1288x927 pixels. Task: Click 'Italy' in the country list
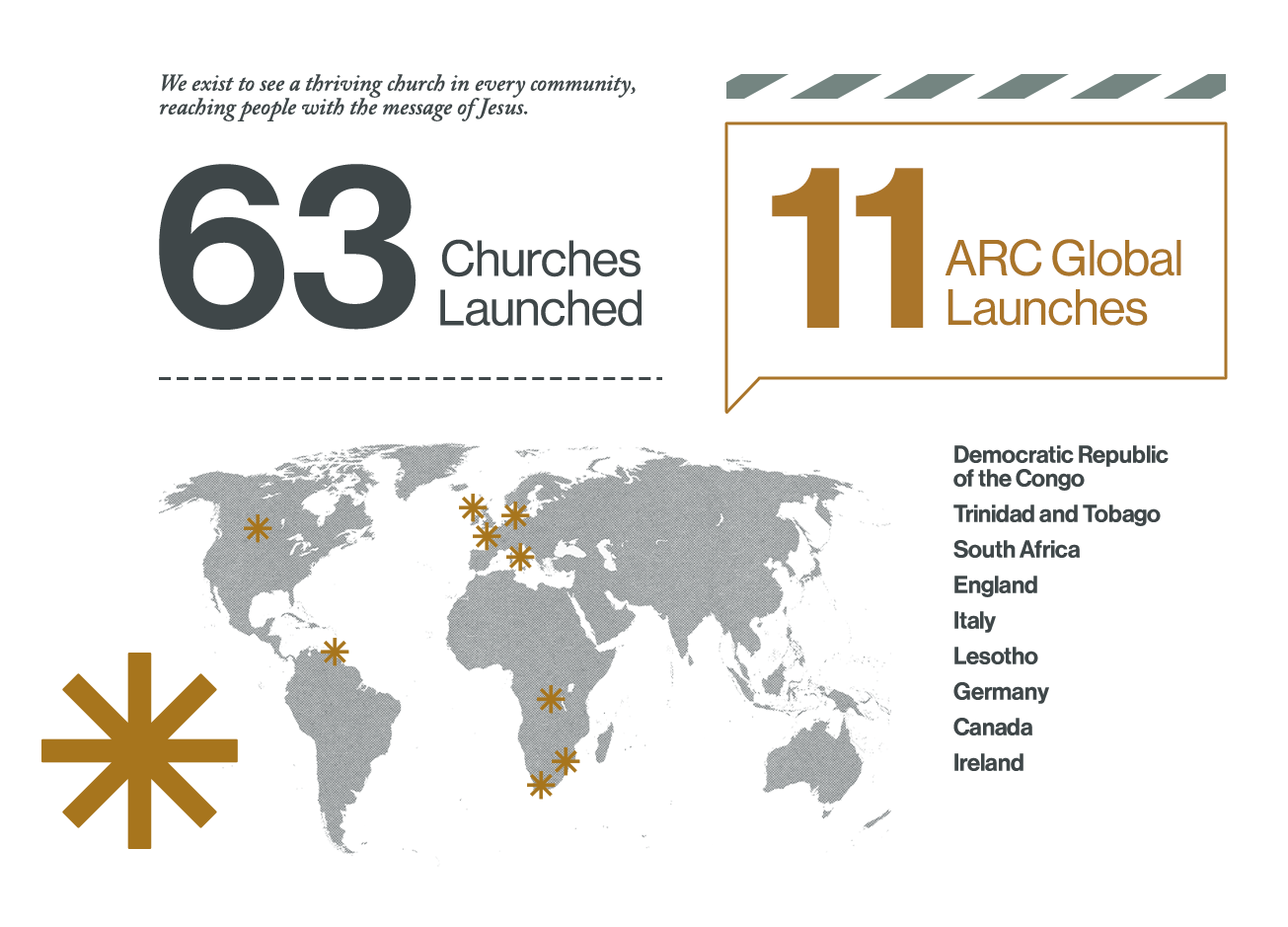pos(974,621)
